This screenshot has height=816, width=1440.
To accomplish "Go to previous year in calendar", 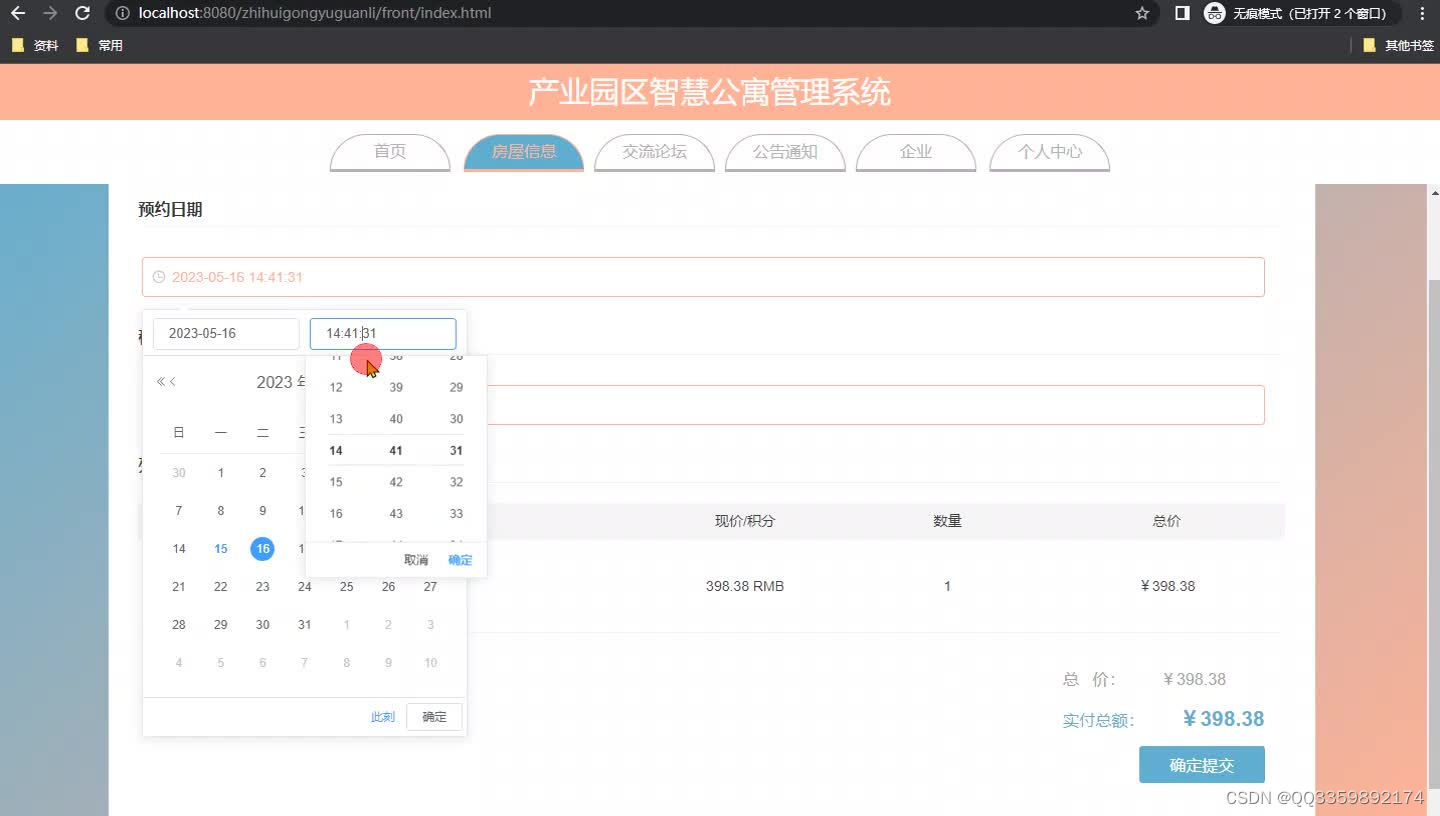I will 160,381.
